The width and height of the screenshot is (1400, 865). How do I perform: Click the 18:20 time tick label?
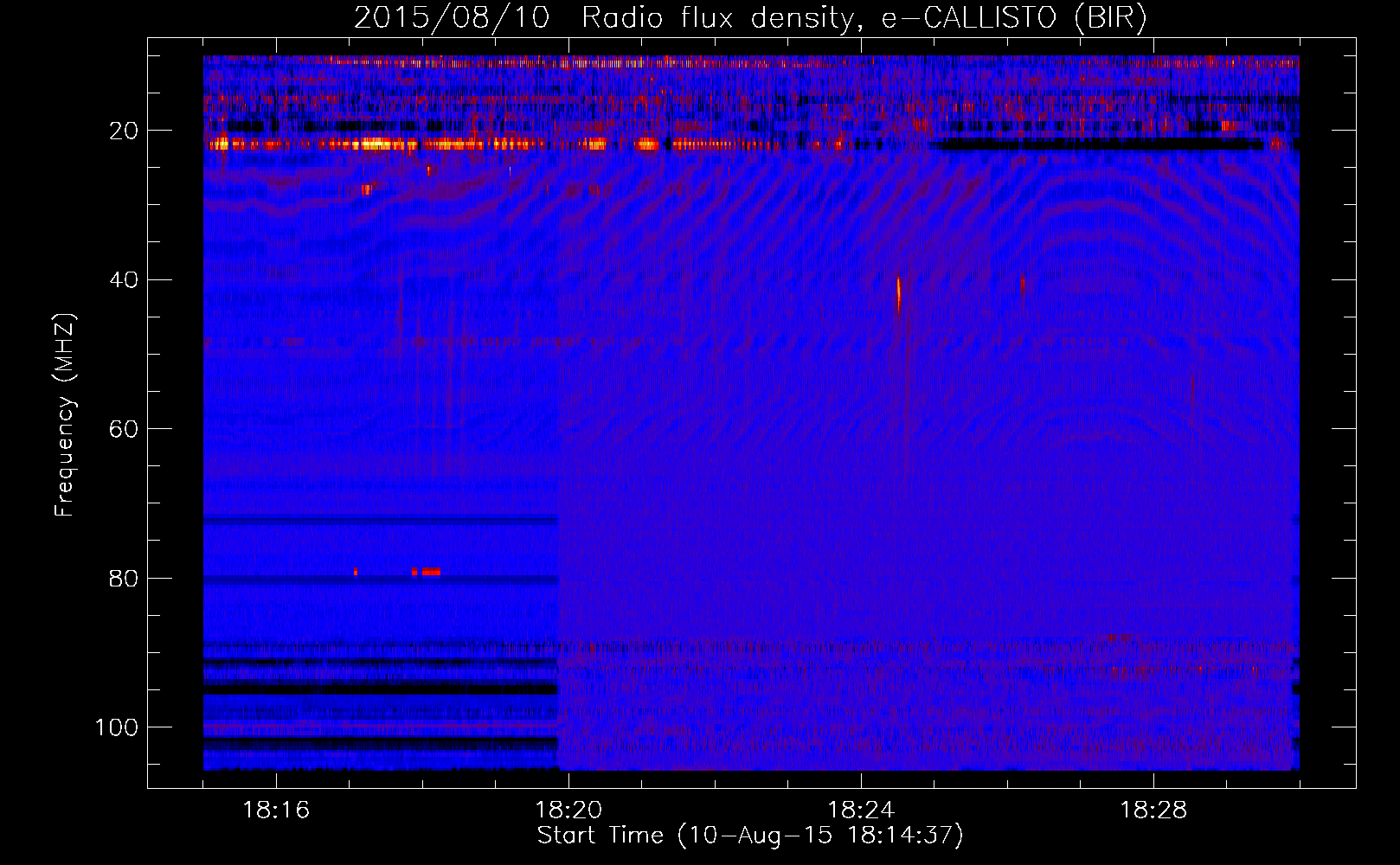click(568, 811)
